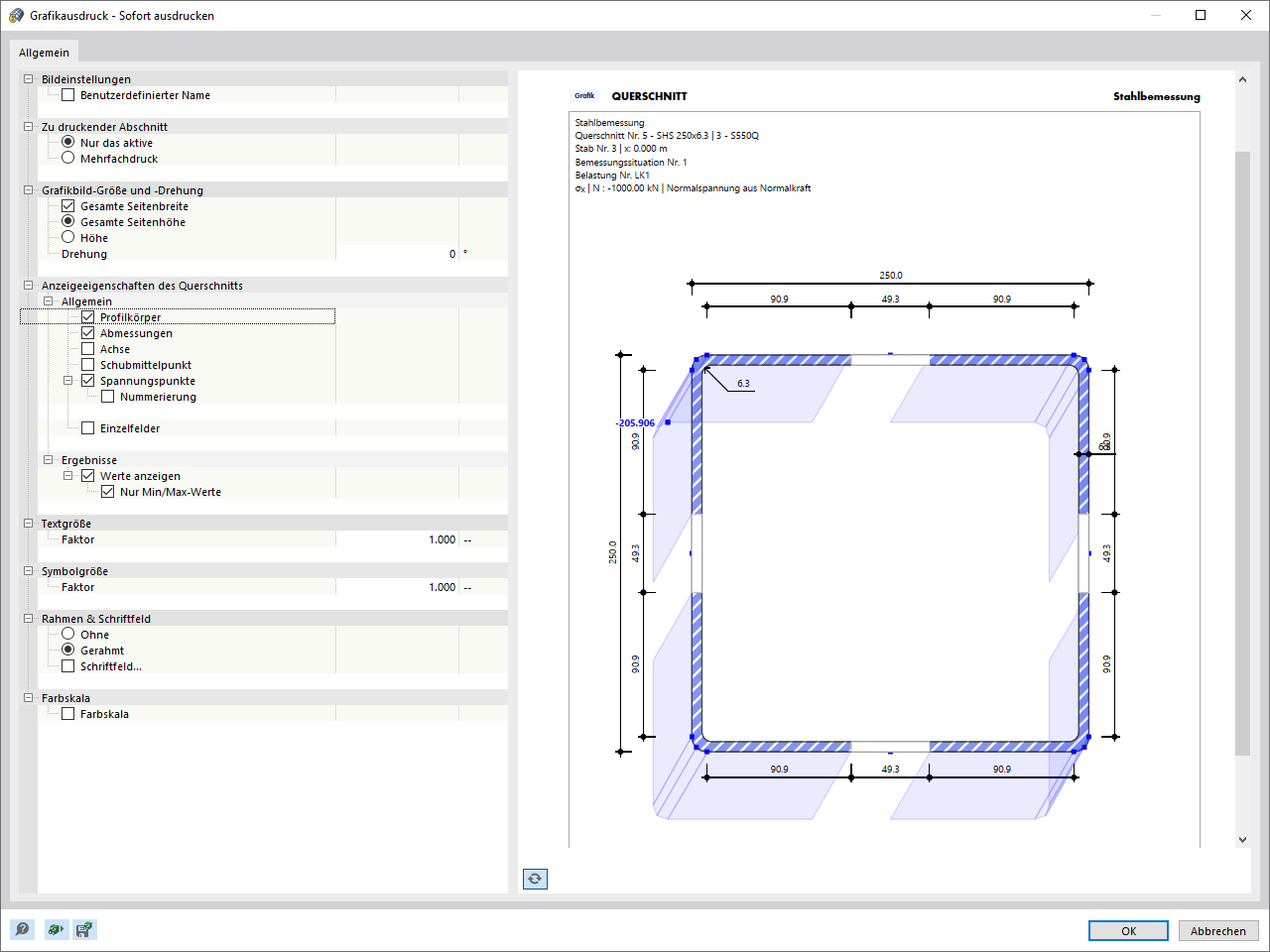Click the Abbrechen button
Viewport: 1270px width, 952px height.
pyautogui.click(x=1217, y=931)
